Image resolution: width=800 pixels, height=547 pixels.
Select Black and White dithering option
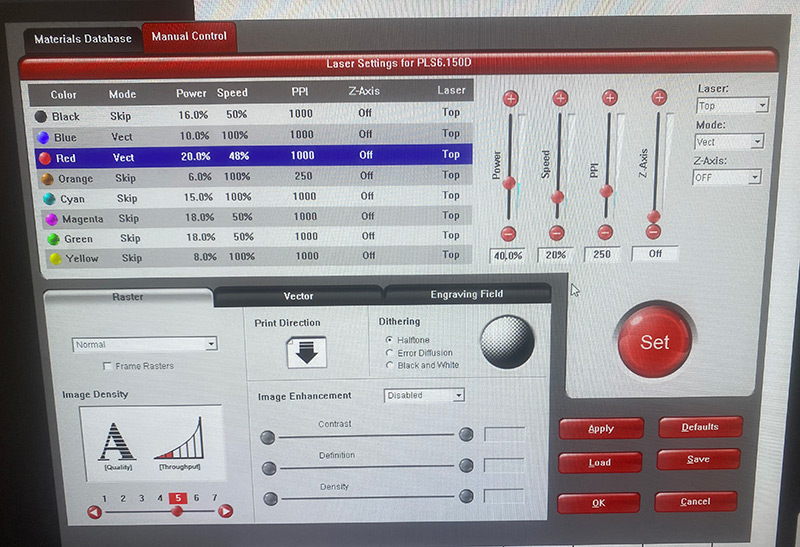389,365
